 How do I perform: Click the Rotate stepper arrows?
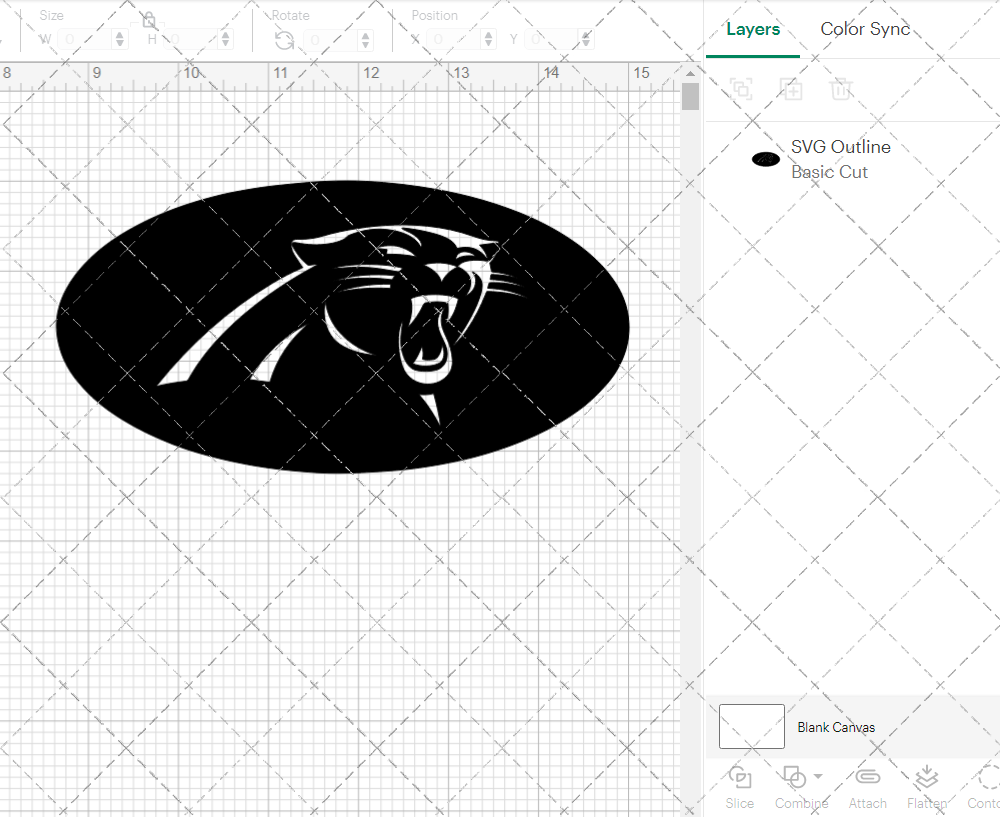coord(365,40)
